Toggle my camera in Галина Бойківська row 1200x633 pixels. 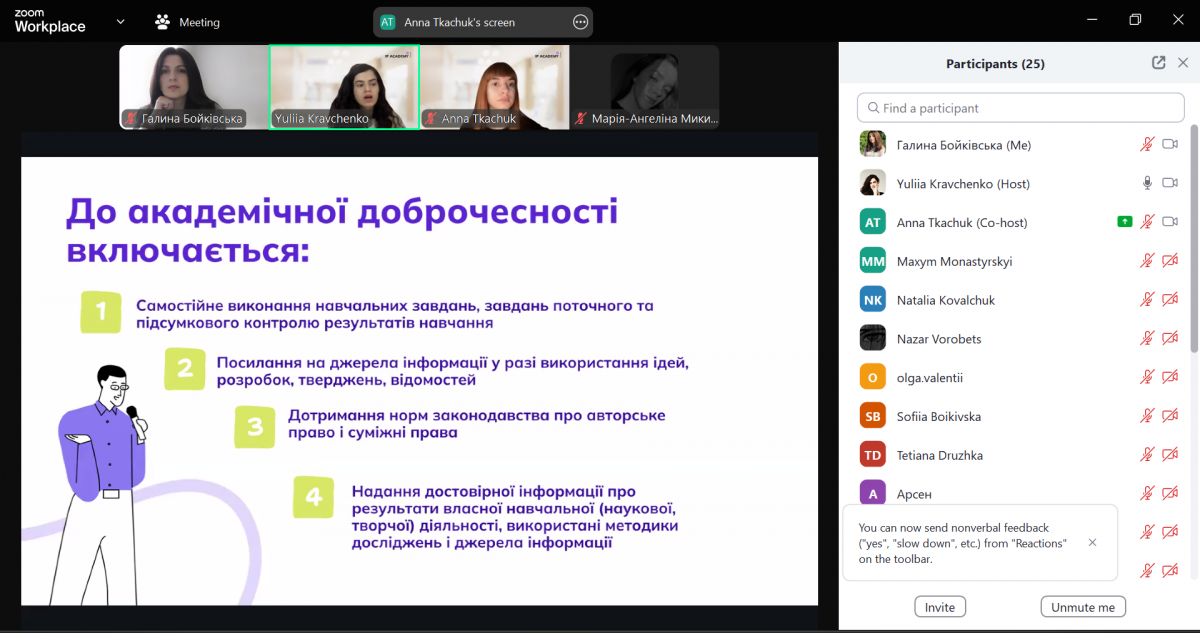(x=1170, y=145)
